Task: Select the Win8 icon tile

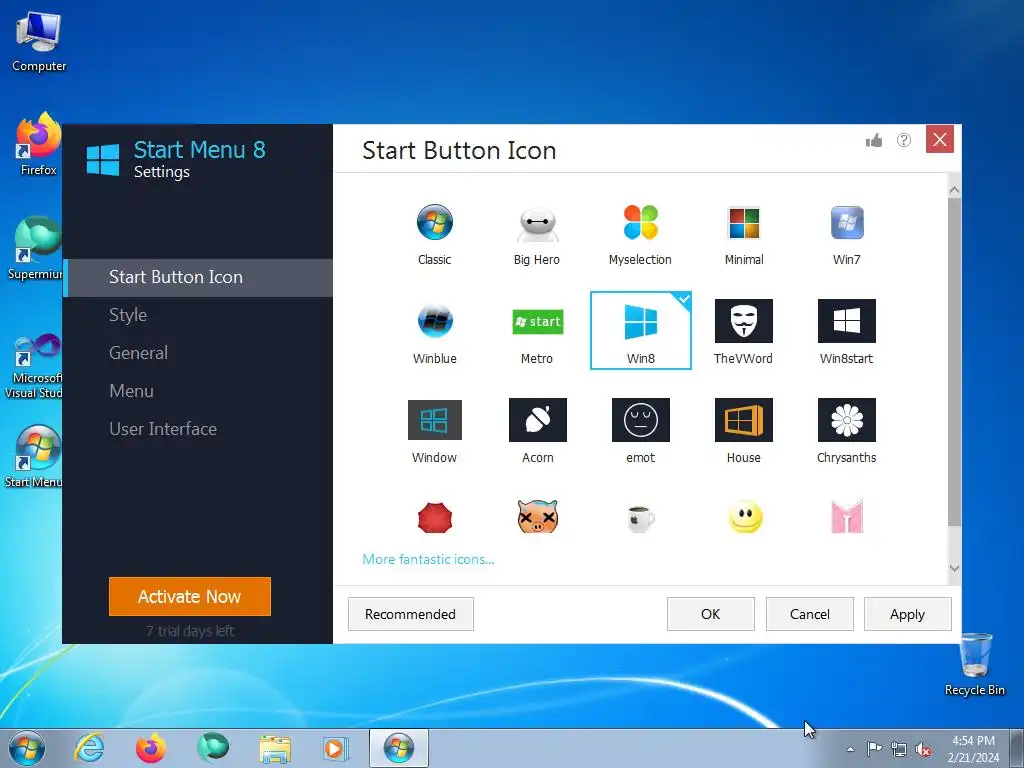Action: point(641,330)
